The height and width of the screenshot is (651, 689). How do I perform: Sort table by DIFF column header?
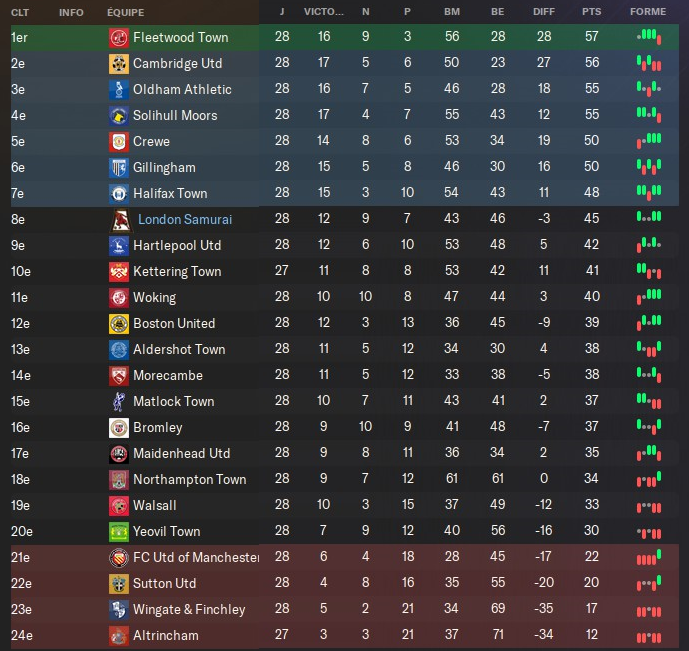(x=544, y=12)
